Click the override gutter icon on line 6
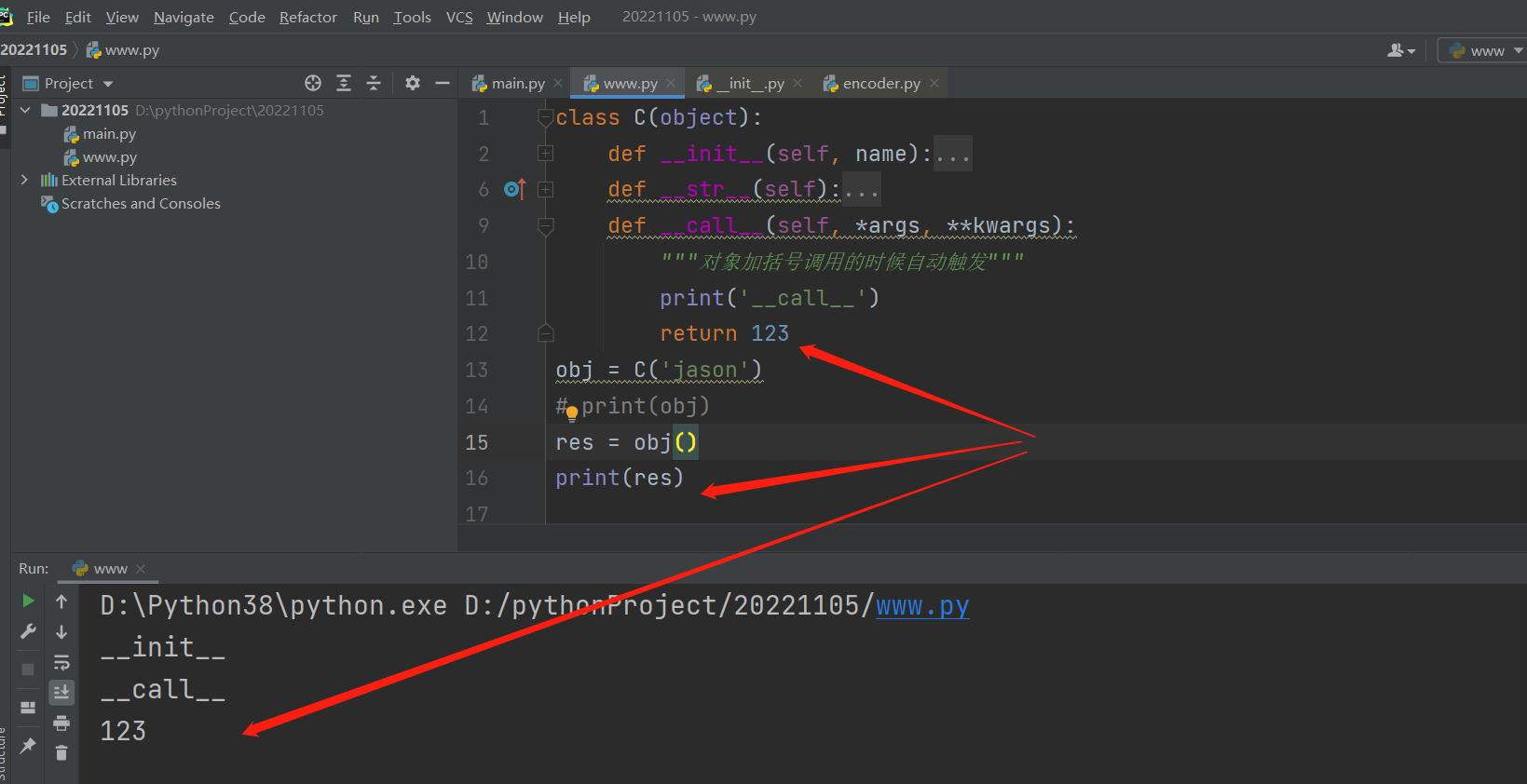 point(515,189)
